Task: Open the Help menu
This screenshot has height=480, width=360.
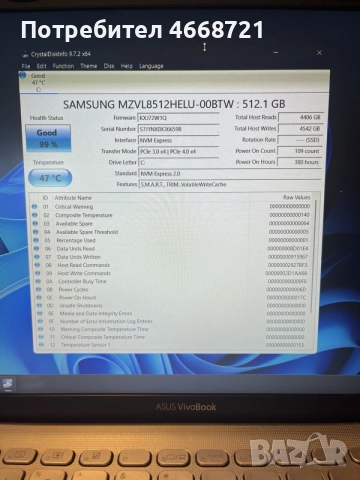Action: [127, 66]
